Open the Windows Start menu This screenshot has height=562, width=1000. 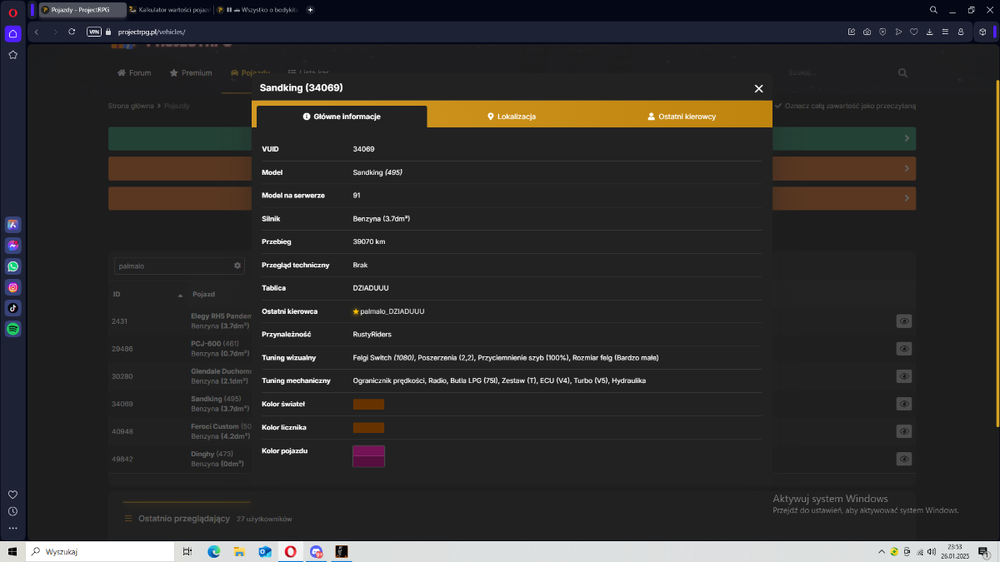12,552
